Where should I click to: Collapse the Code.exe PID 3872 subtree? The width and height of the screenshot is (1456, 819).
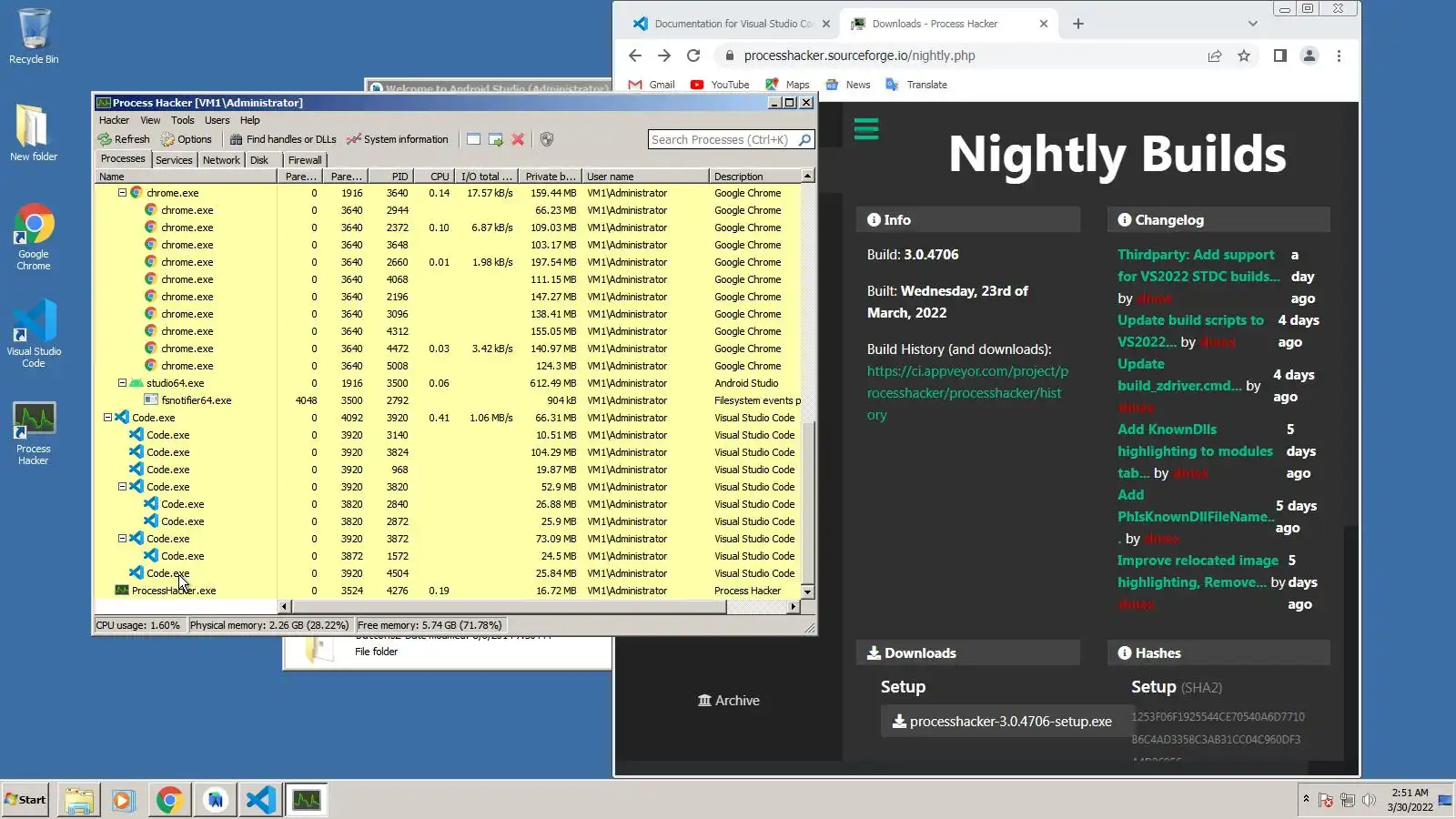pos(122,539)
